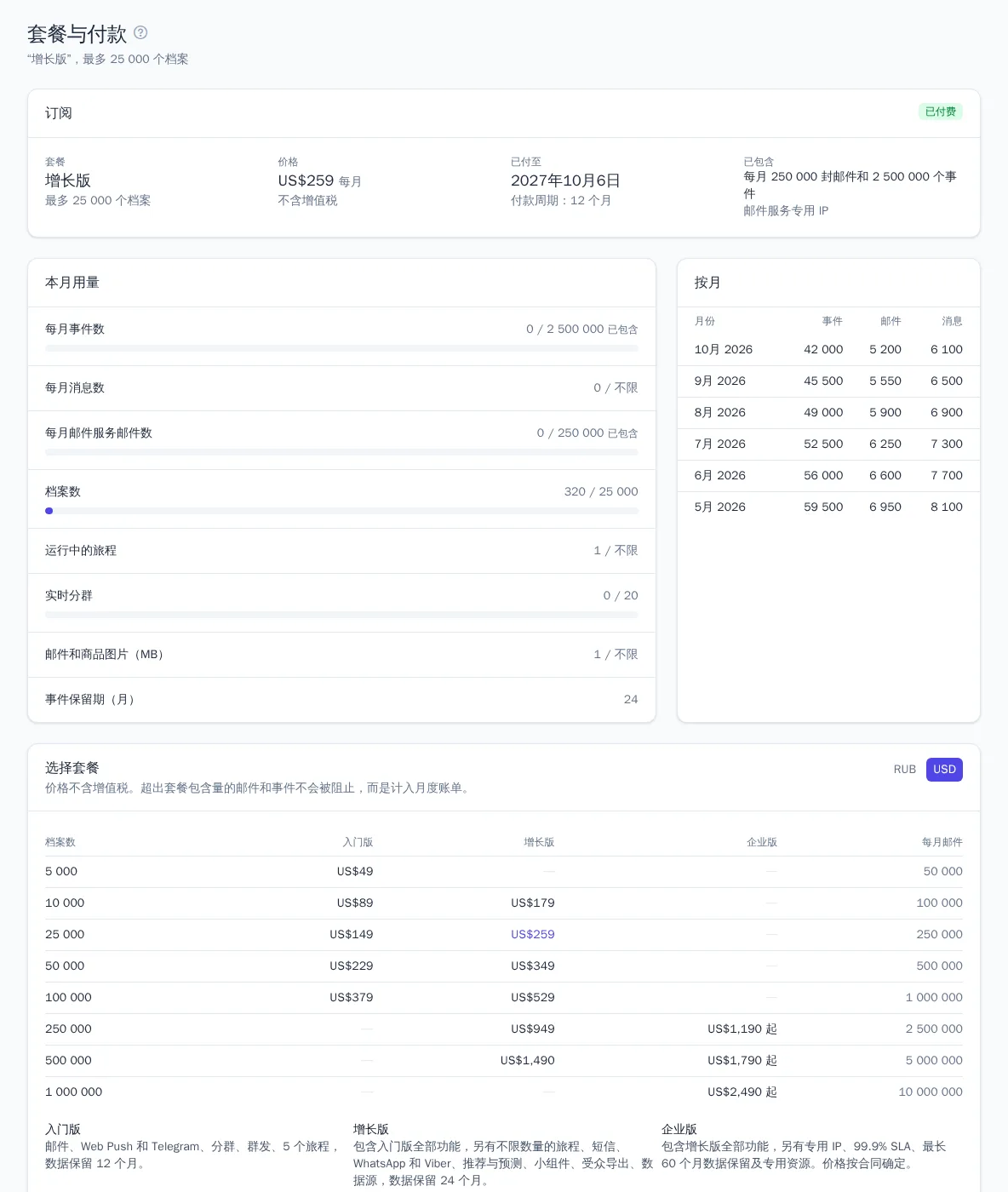Select the US$49 入门版 price
The height and width of the screenshot is (1192, 1008).
[355, 871]
